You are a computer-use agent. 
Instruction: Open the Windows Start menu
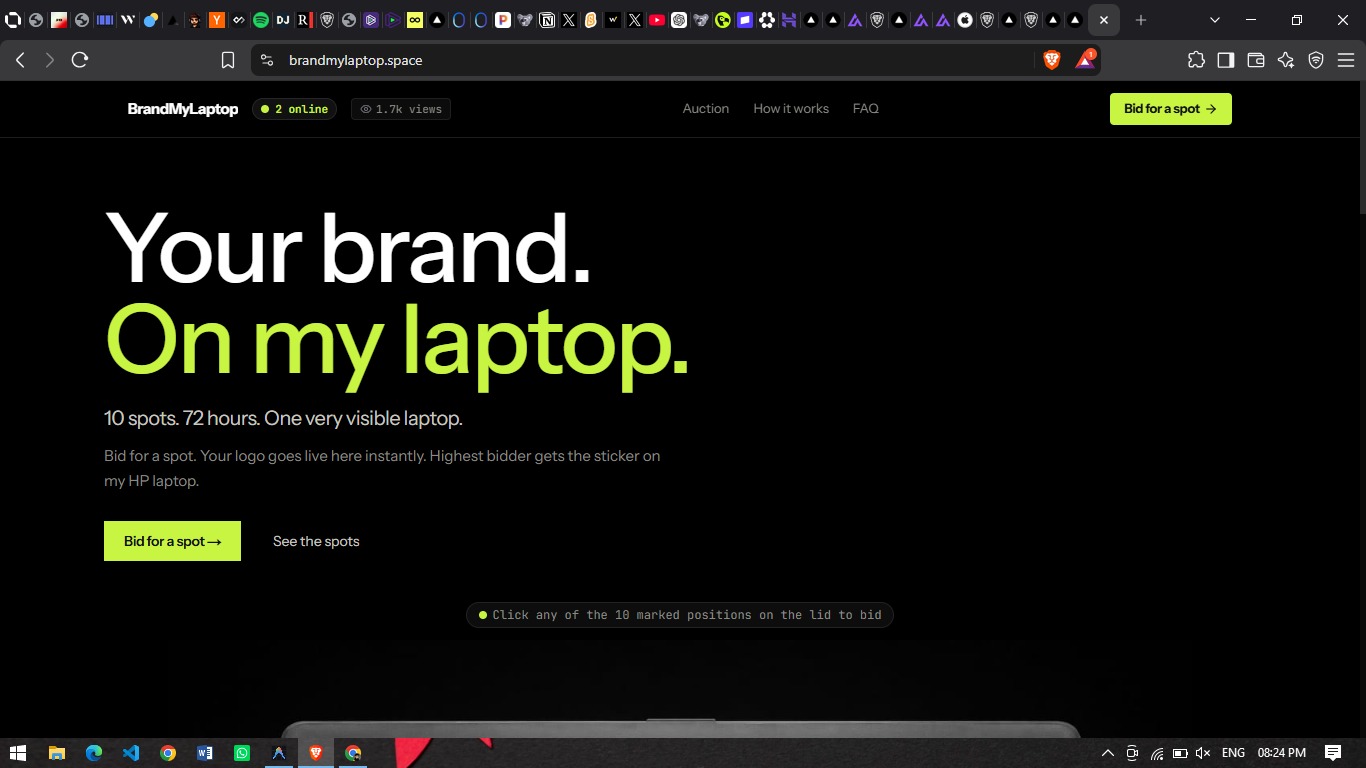coord(18,753)
